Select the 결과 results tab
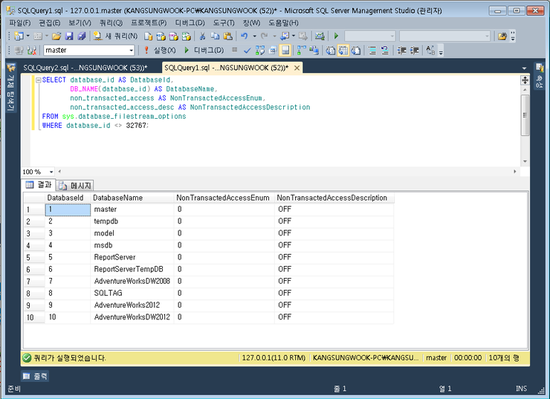 pyautogui.click(x=39, y=184)
